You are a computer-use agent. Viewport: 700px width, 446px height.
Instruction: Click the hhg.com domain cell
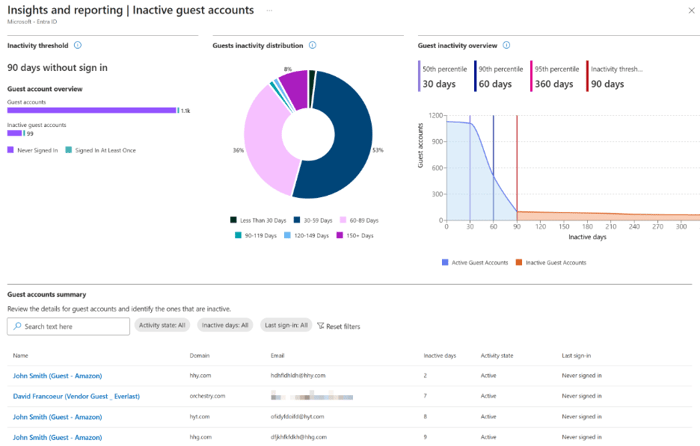[x=200, y=437]
